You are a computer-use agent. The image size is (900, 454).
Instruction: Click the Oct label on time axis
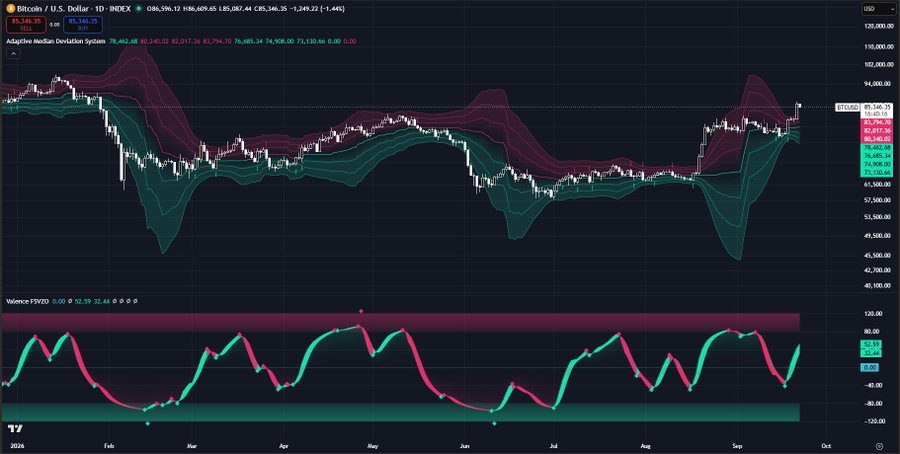pyautogui.click(x=826, y=446)
